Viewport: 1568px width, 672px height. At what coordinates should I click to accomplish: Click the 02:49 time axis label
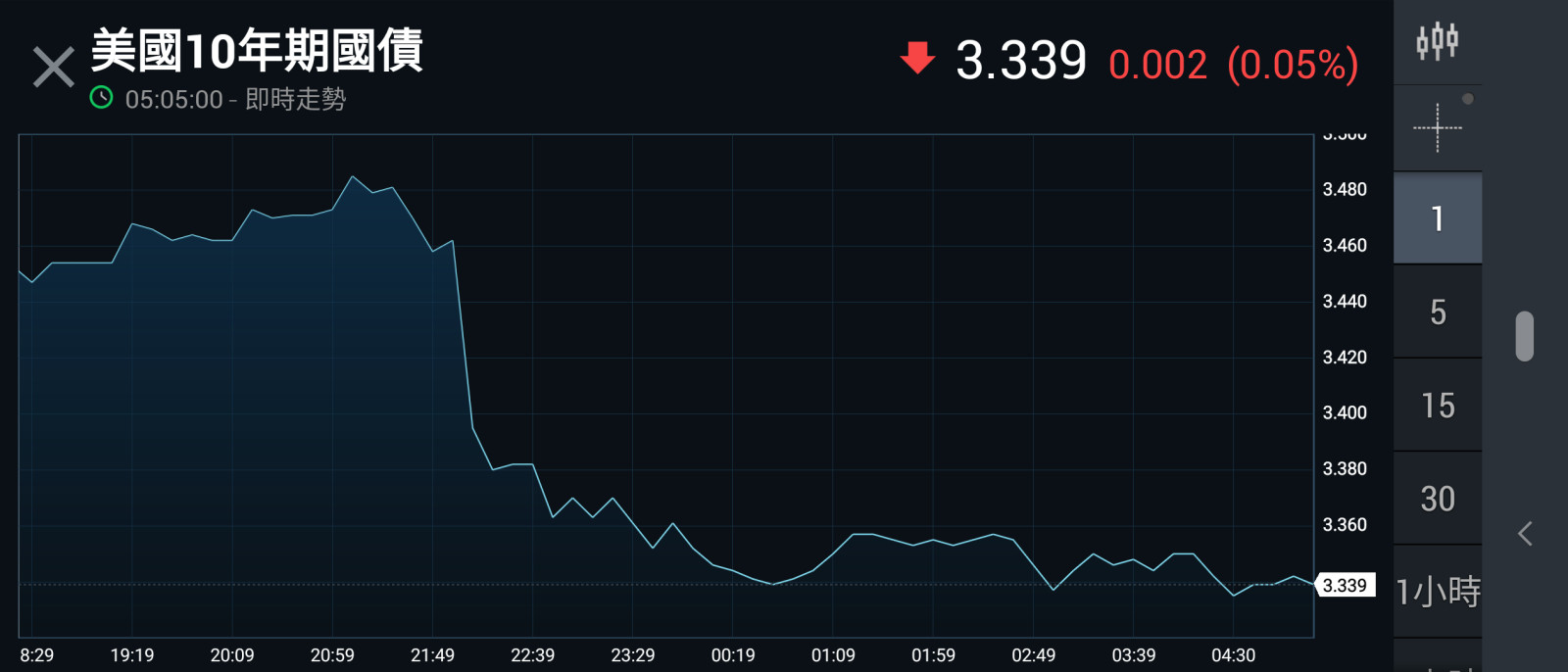tap(1033, 655)
